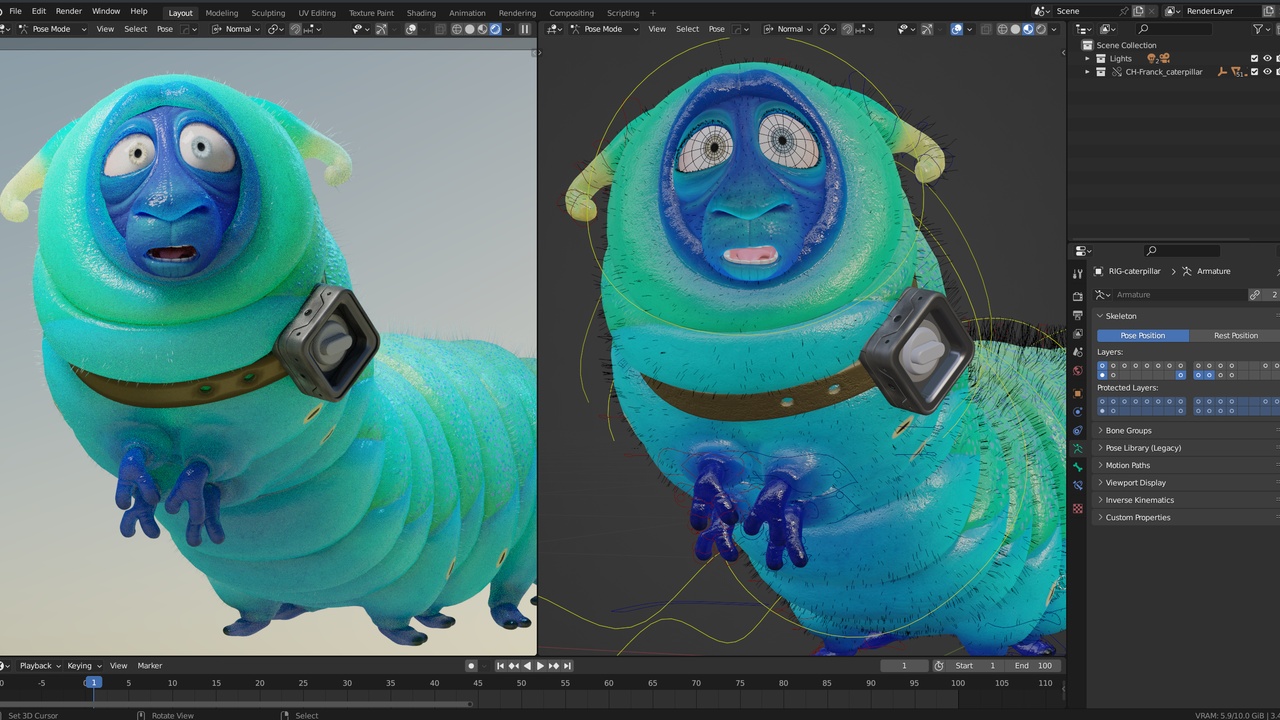Uncheck the CH-Franck_caterpillar collection checkbox

(x=1254, y=71)
